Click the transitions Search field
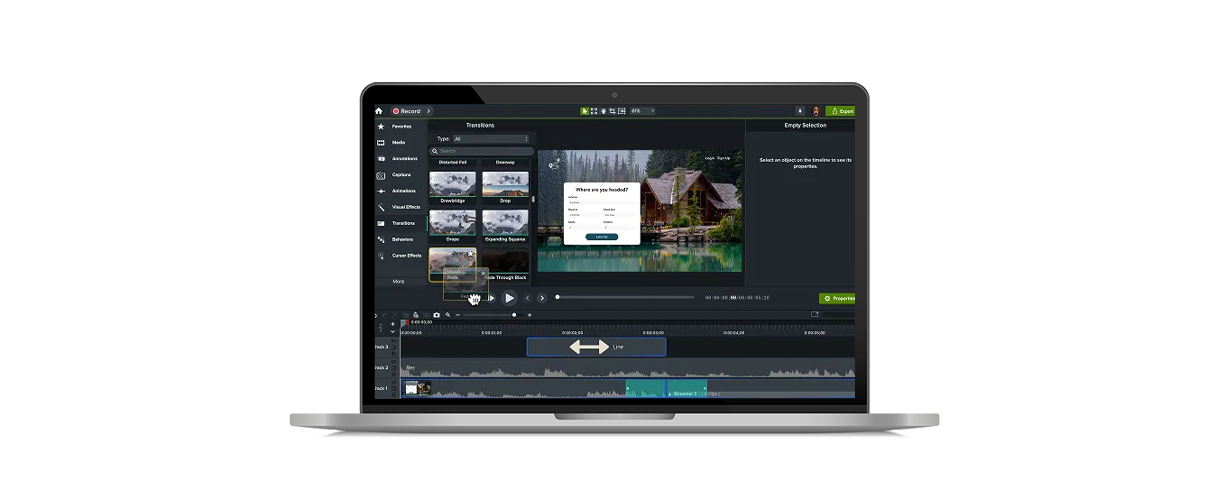Viewport: 1229px width, 491px height. pos(480,151)
